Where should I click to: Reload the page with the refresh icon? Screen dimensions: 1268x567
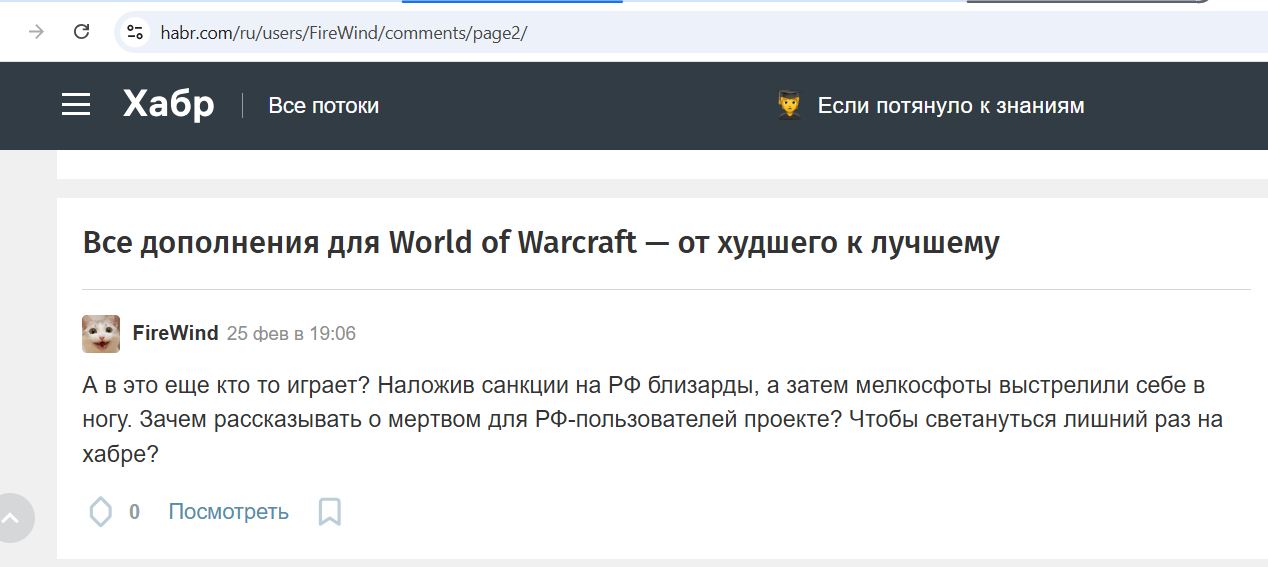click(82, 32)
